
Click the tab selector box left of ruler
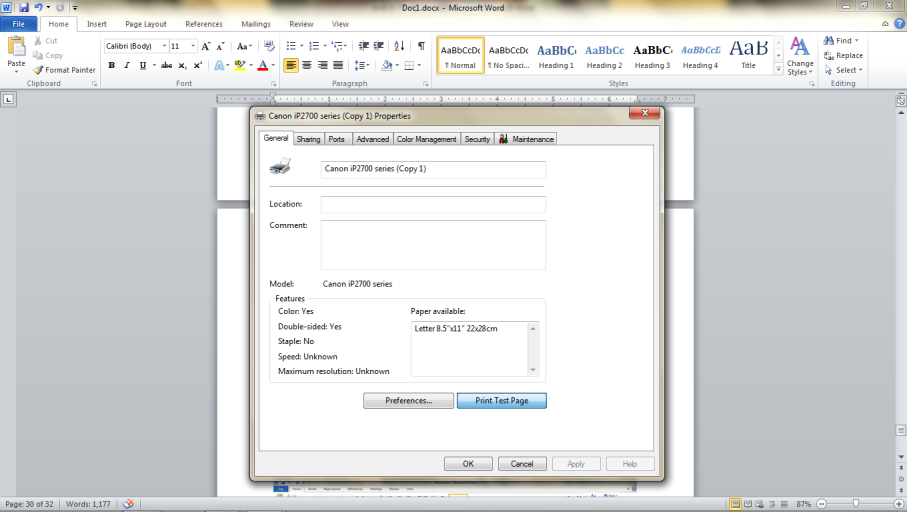[x=8, y=100]
